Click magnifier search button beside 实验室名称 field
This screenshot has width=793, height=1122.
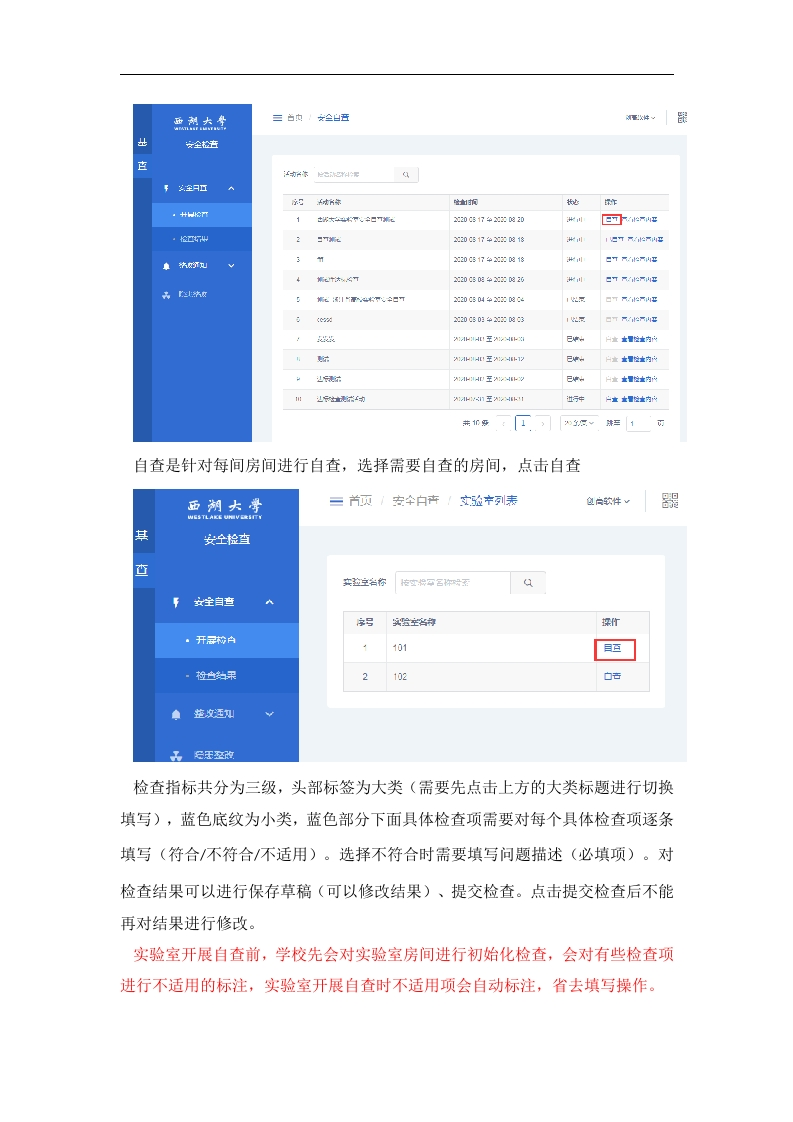coord(528,582)
